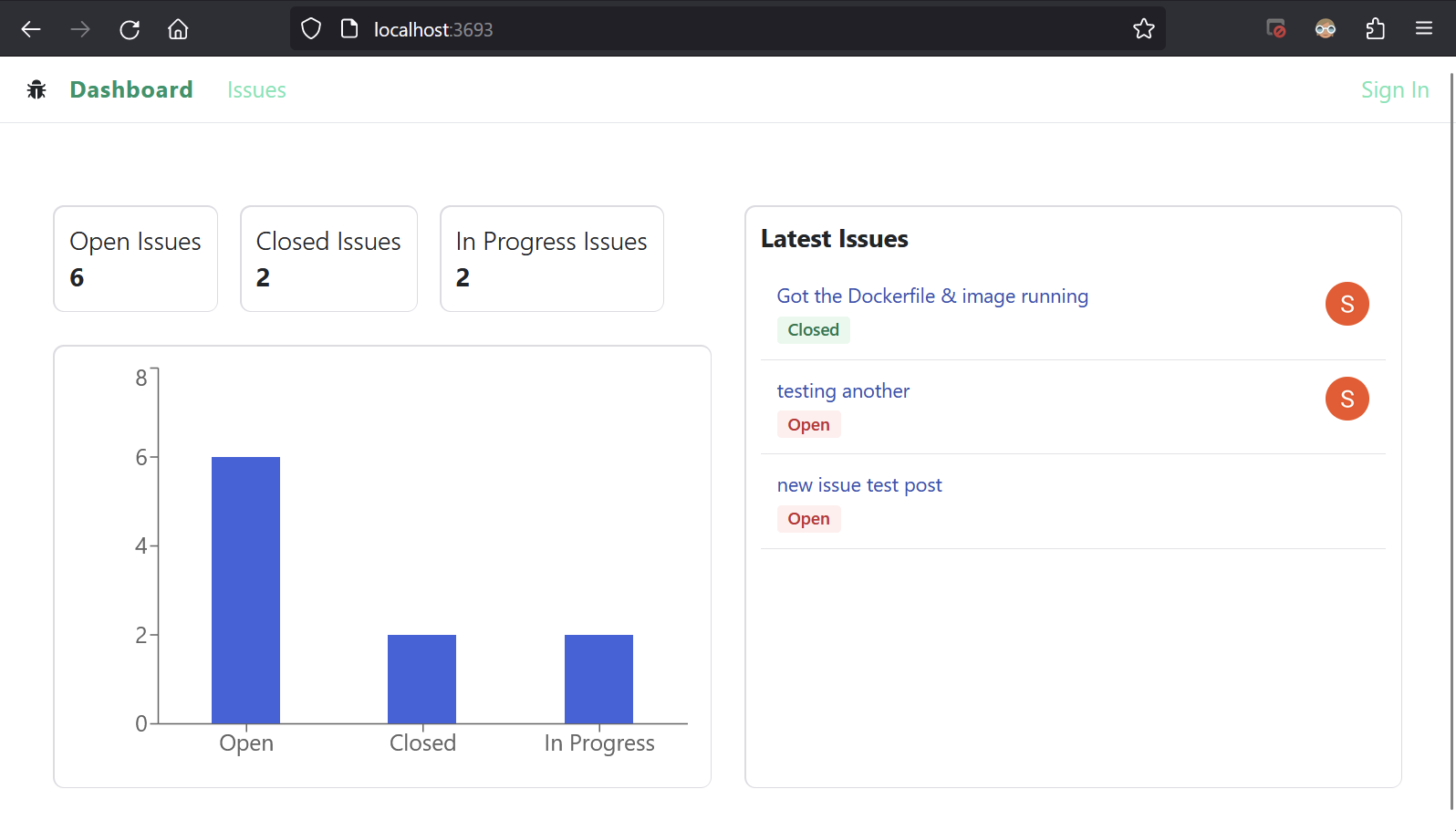This screenshot has height=831, width=1456.
Task: Click the In Progress bar in chart
Action: pyautogui.click(x=598, y=680)
